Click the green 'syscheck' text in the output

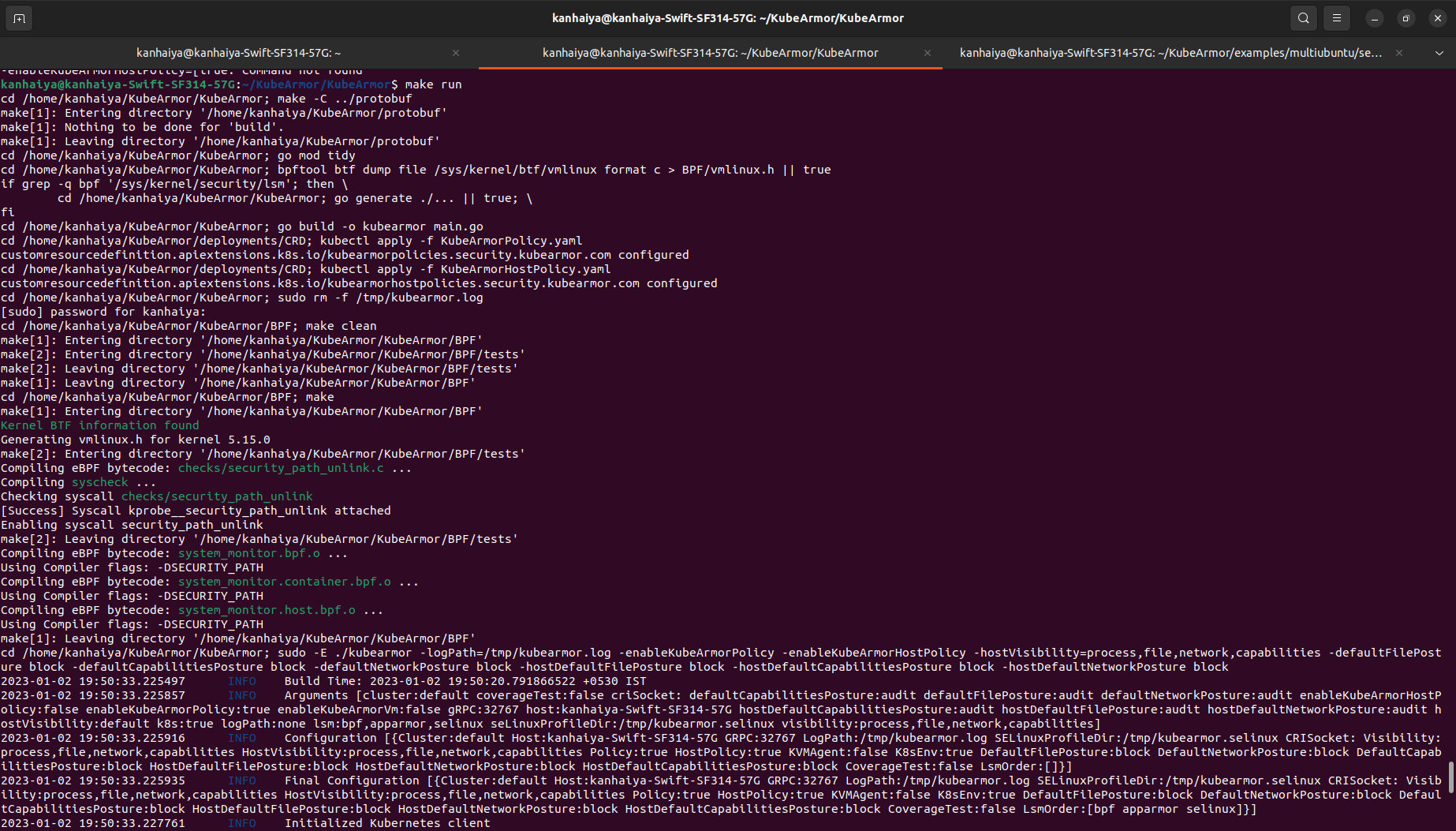[x=99, y=481]
